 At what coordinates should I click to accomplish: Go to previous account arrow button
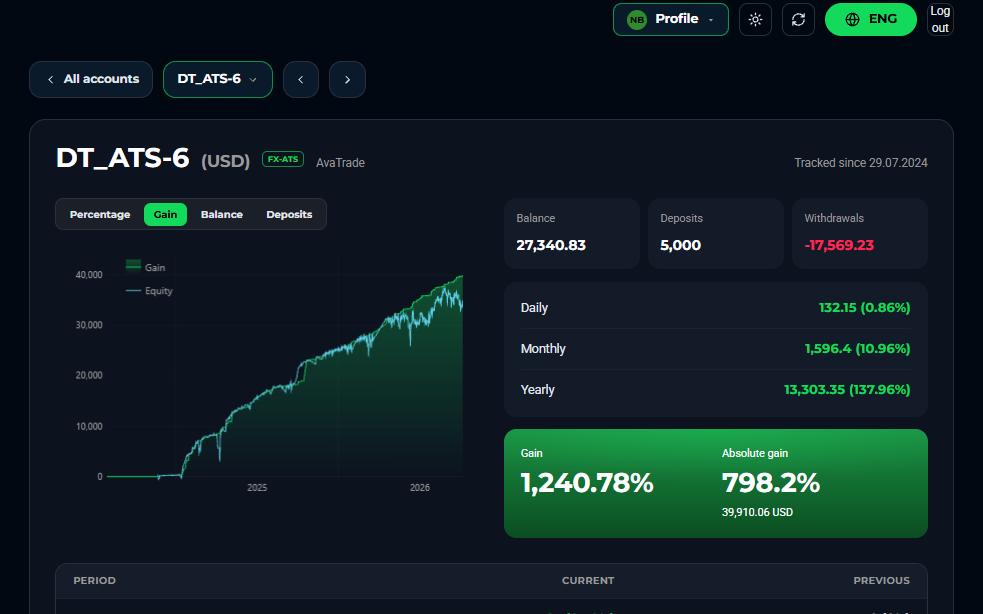(x=301, y=80)
